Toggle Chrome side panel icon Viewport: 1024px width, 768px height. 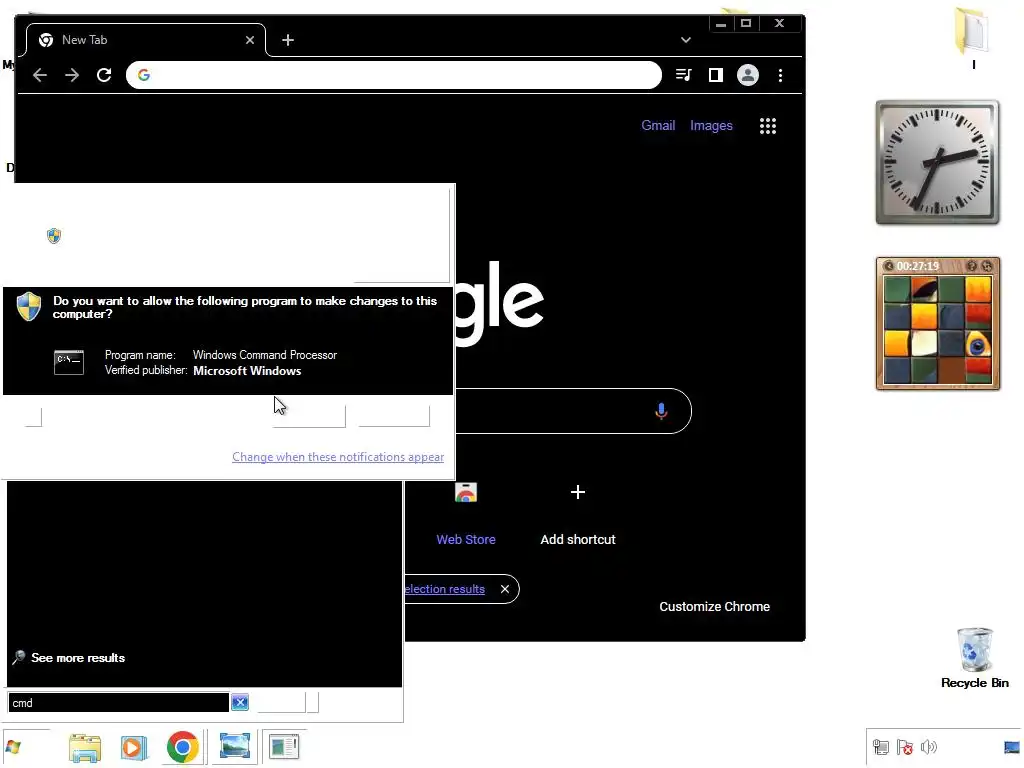point(716,75)
